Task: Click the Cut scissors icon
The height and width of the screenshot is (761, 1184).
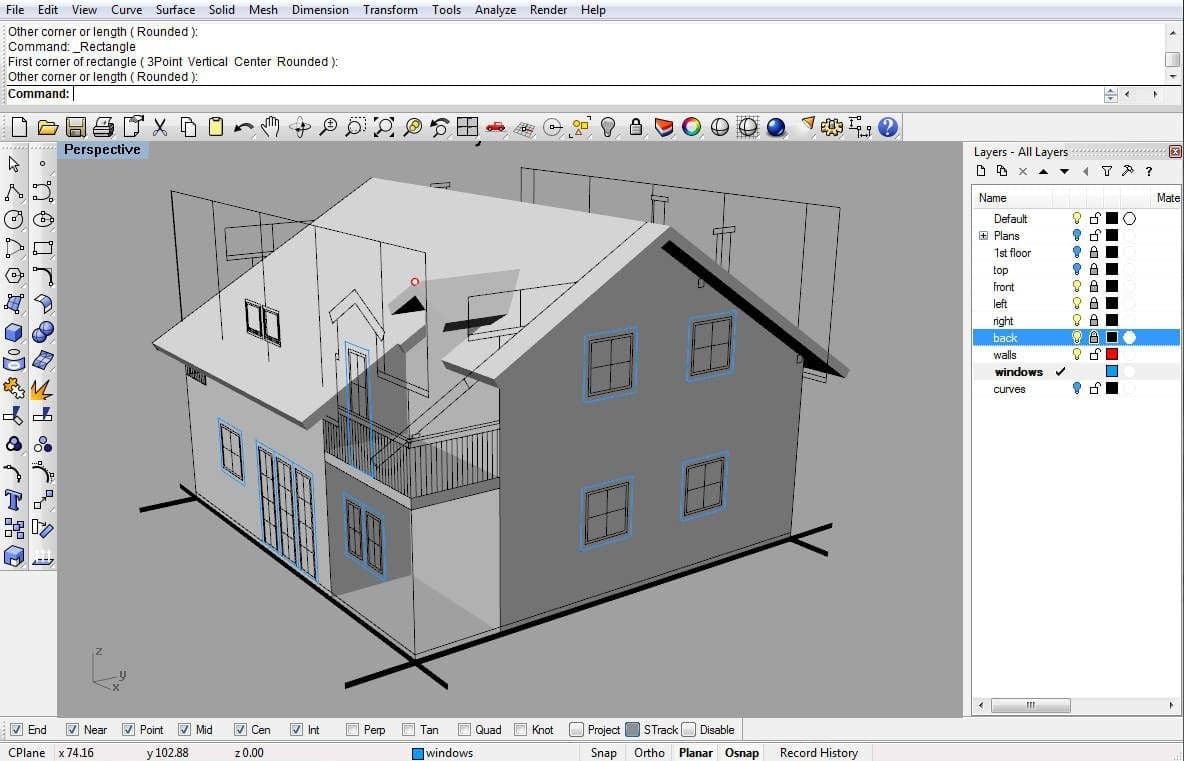Action: click(159, 127)
